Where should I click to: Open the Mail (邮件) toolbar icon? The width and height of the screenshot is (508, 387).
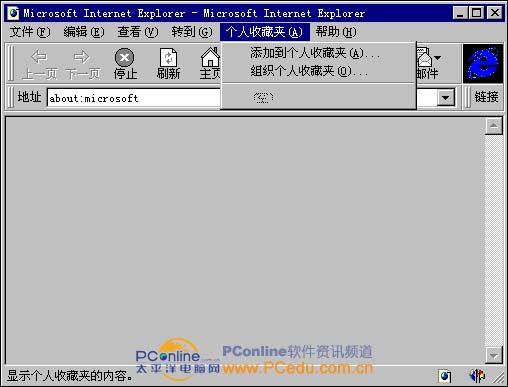click(425, 57)
